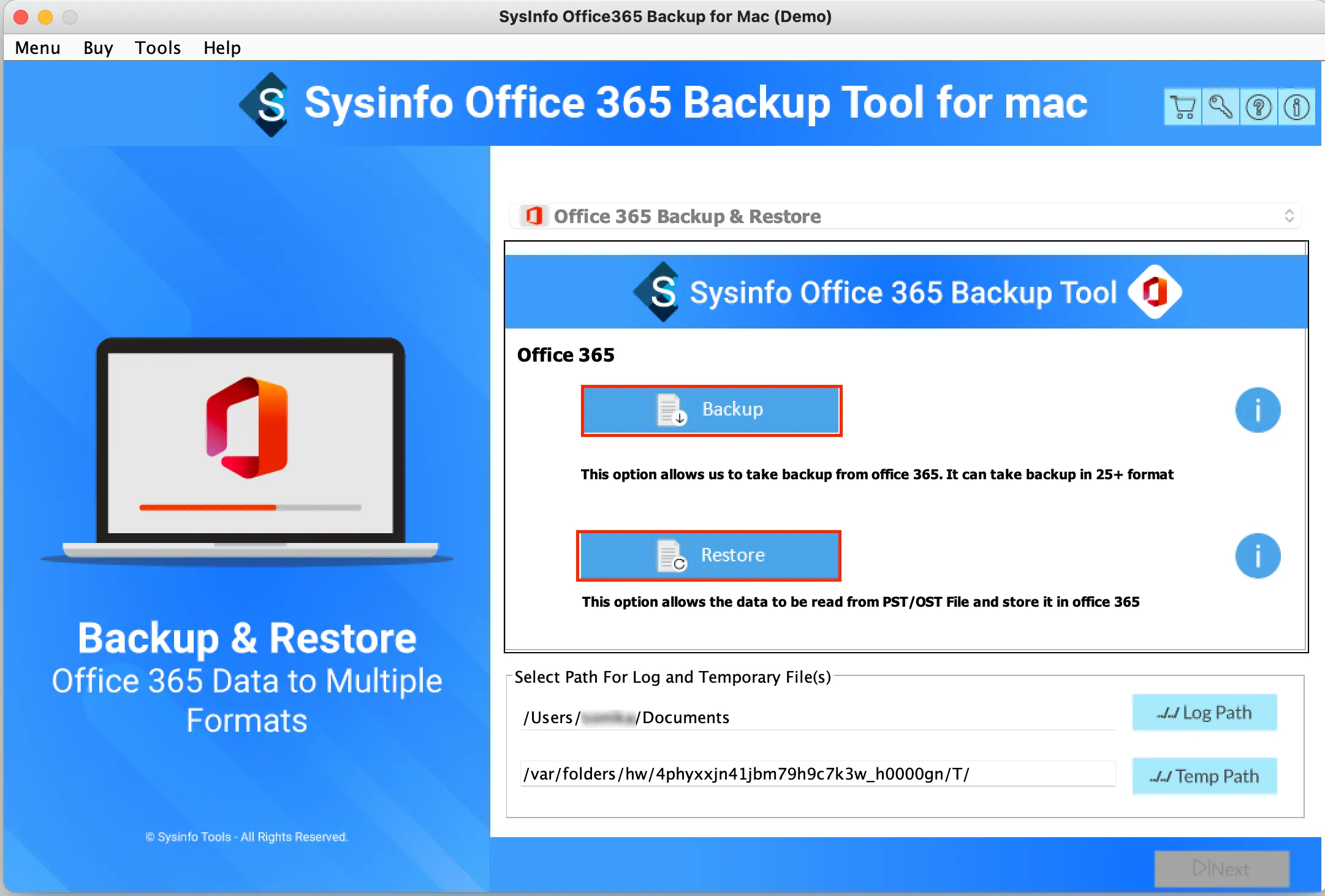This screenshot has width=1325, height=896.
Task: Show info for the Backup option
Action: (x=1258, y=410)
